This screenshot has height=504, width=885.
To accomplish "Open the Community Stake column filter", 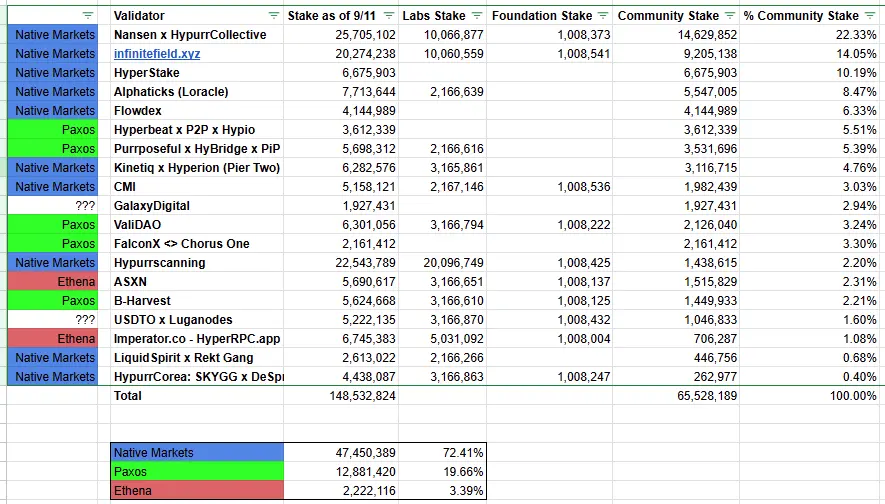I will click(x=730, y=16).
